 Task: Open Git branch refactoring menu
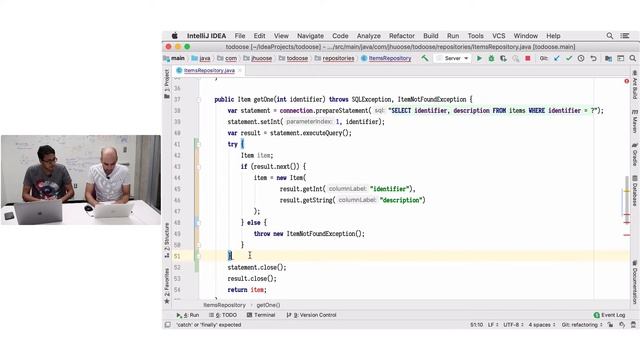tap(582, 325)
